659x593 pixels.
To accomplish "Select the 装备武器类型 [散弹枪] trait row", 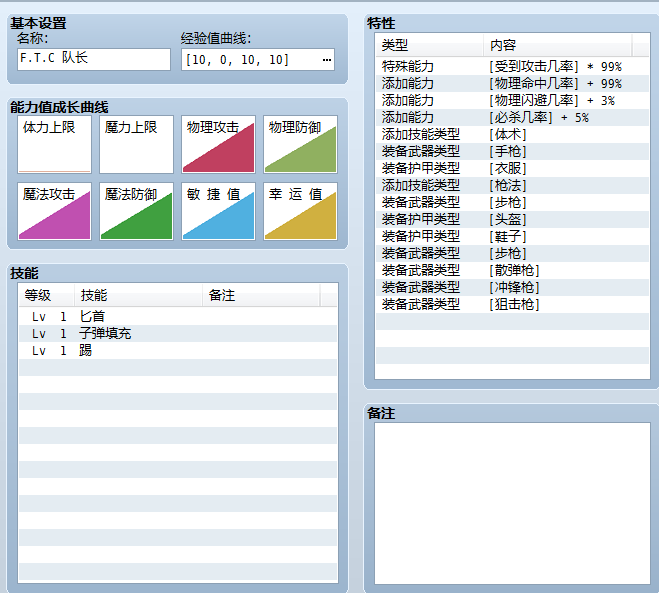I will (512, 270).
